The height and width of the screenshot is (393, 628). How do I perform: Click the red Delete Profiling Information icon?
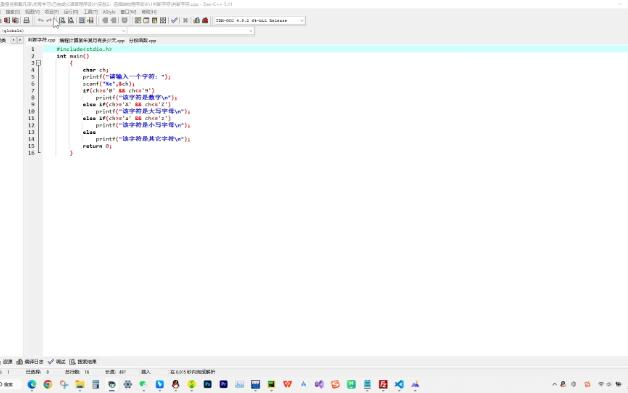tap(205, 20)
